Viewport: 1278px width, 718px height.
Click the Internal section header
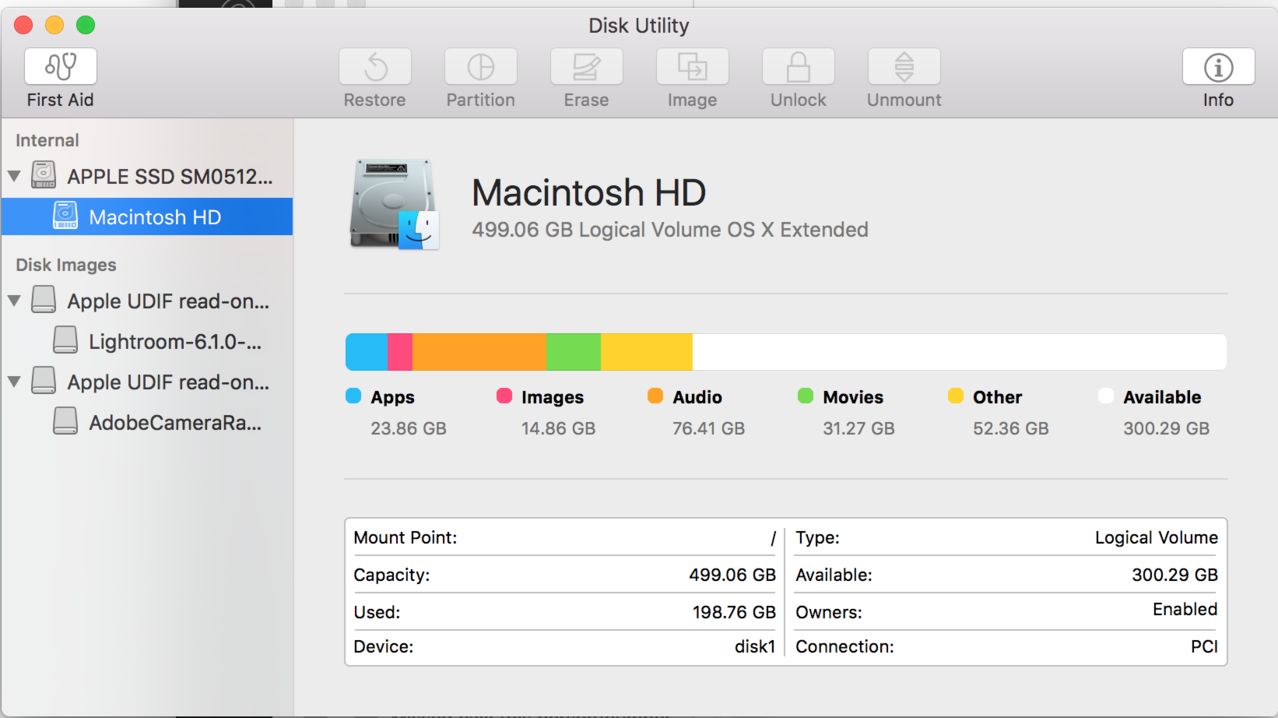[47, 141]
